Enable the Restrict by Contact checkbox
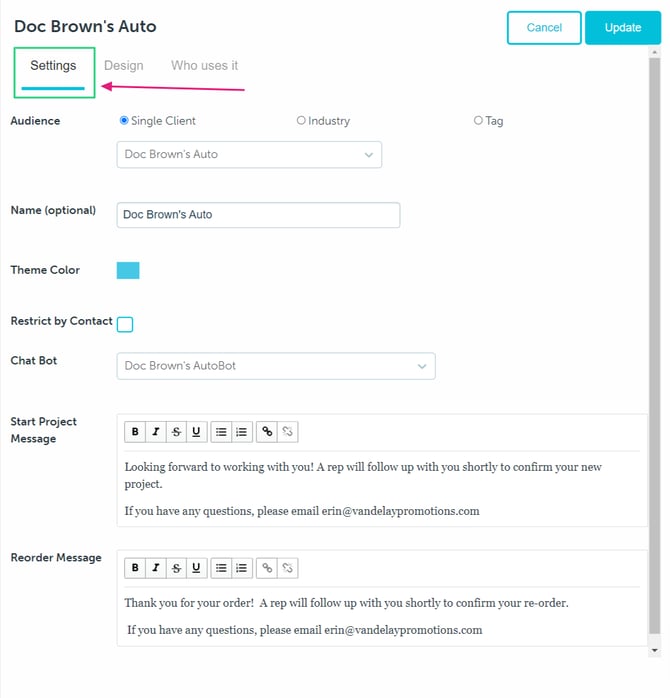This screenshot has width=670, height=698. coord(125,324)
